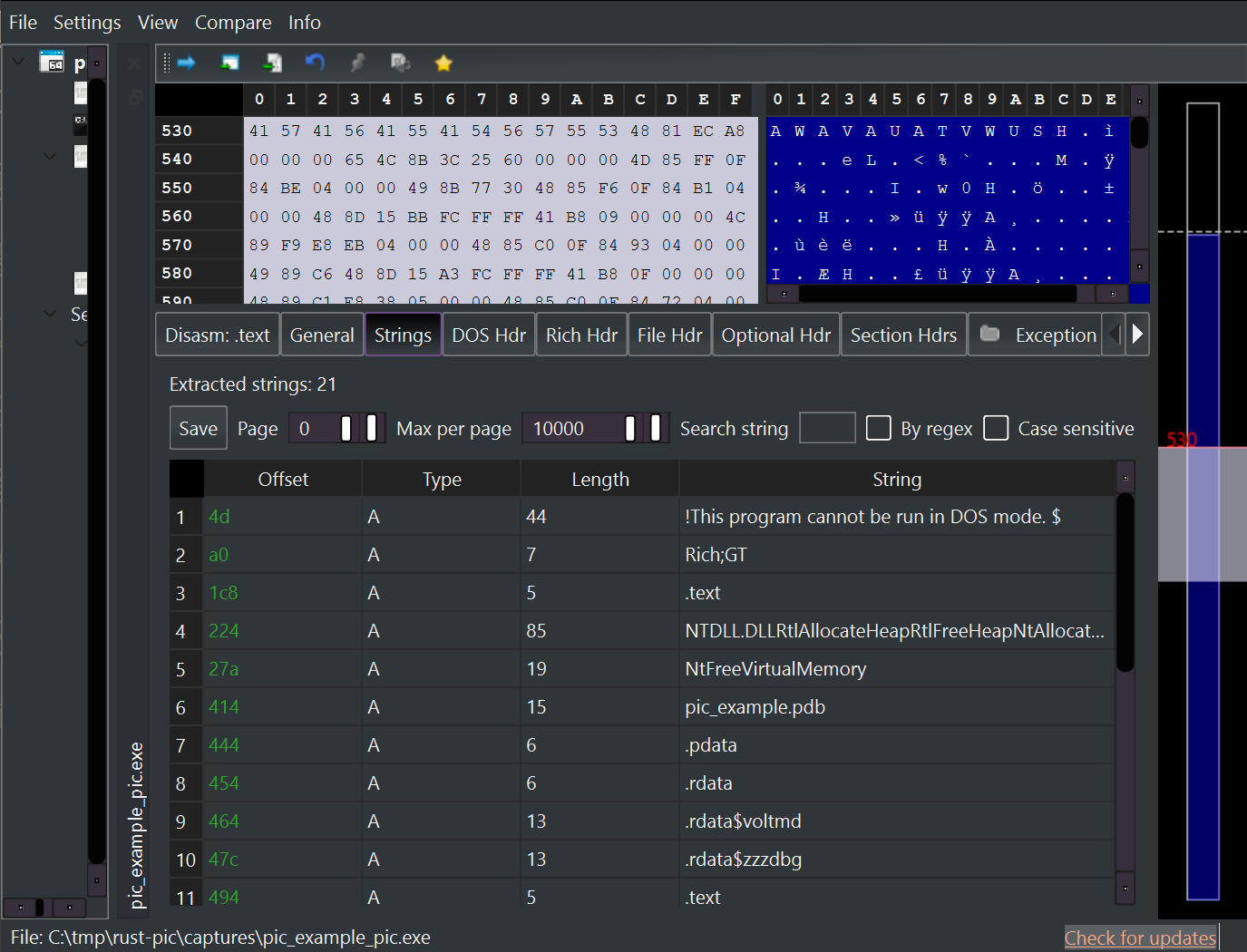Click the grey copy-documents toolbar icon
The width and height of the screenshot is (1247, 952).
[401, 63]
